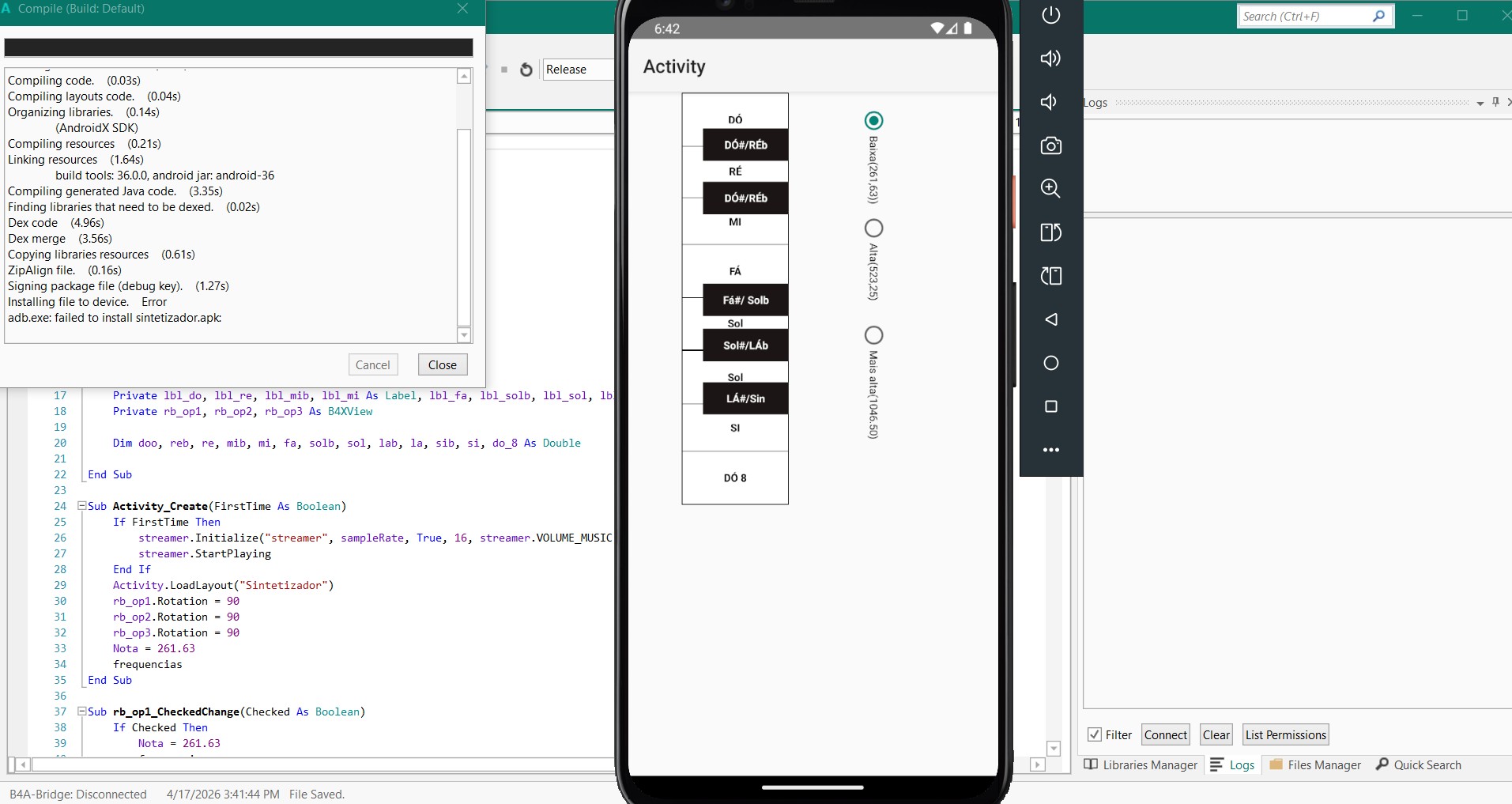Open emulator extended controls three-dot menu
The height and width of the screenshot is (804, 1512).
pos(1050,450)
